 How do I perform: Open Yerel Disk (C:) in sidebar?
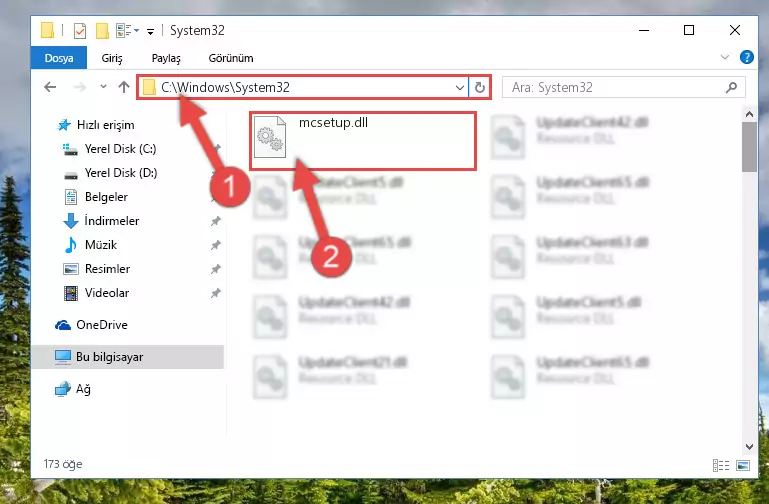[120, 149]
